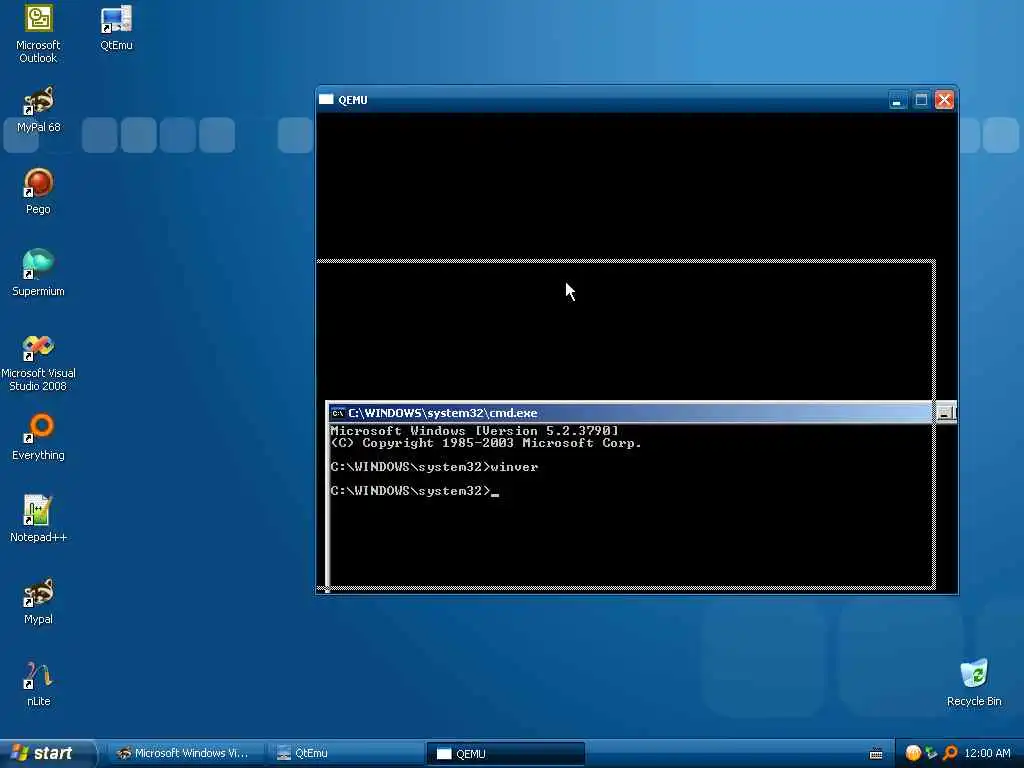Open the Start menu
Screen dimensions: 1024x768
coord(46,753)
